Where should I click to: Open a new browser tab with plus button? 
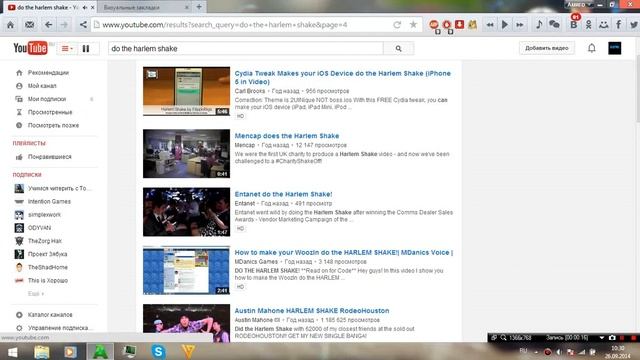coord(199,7)
